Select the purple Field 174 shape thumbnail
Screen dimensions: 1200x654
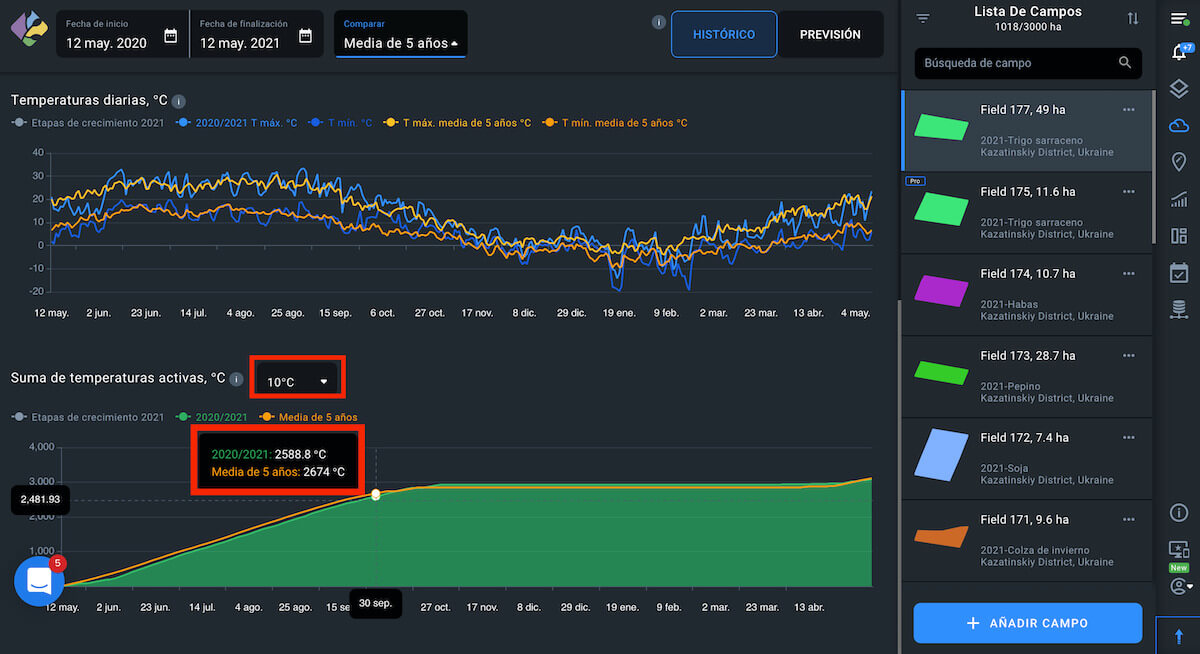[941, 291]
